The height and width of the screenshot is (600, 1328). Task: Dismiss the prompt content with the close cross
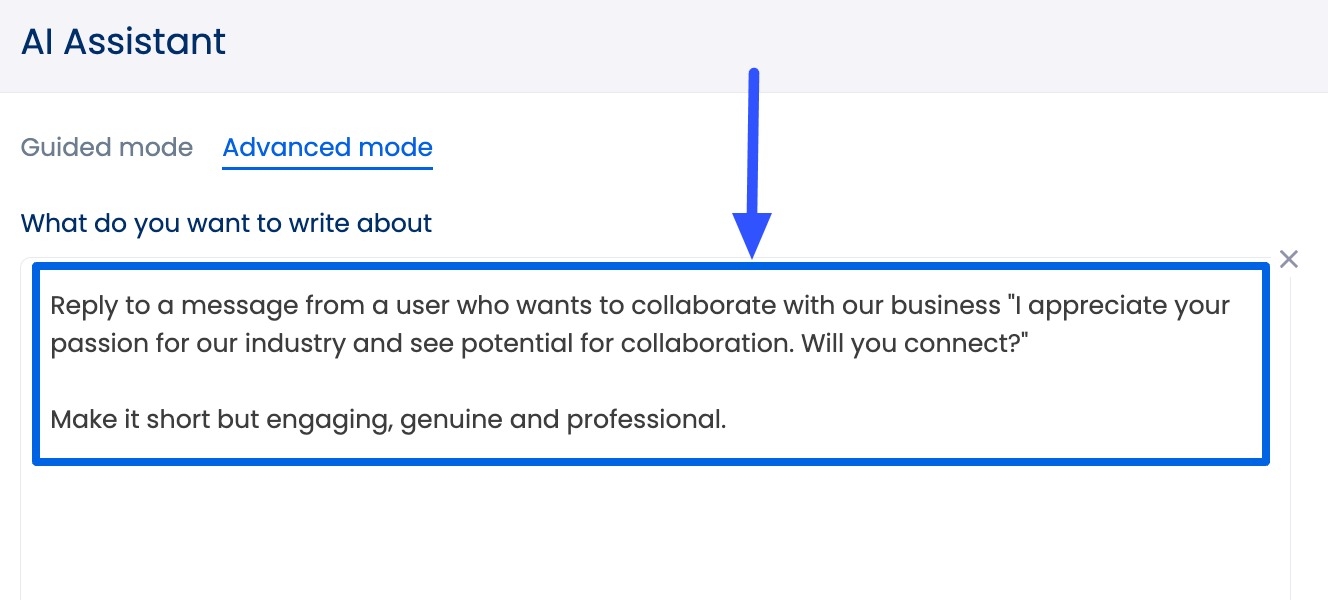(1289, 259)
